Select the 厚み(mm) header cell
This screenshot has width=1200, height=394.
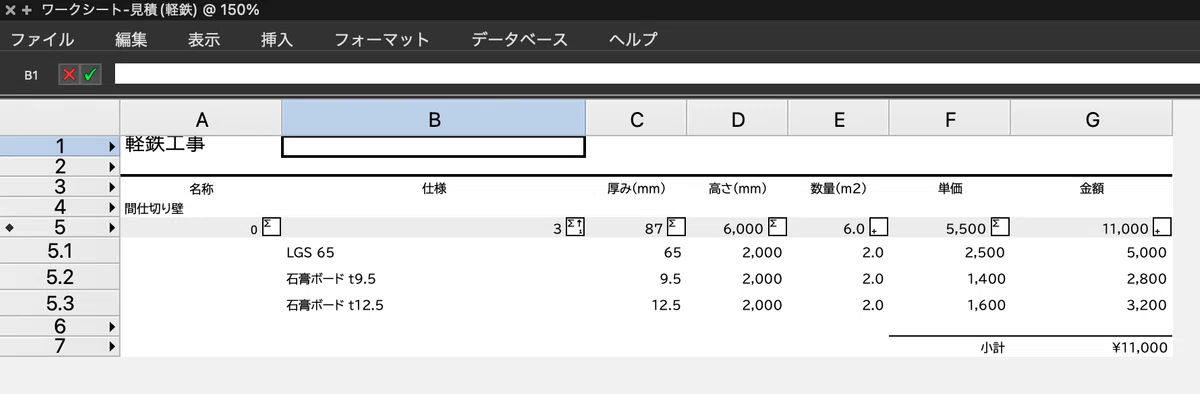click(636, 187)
